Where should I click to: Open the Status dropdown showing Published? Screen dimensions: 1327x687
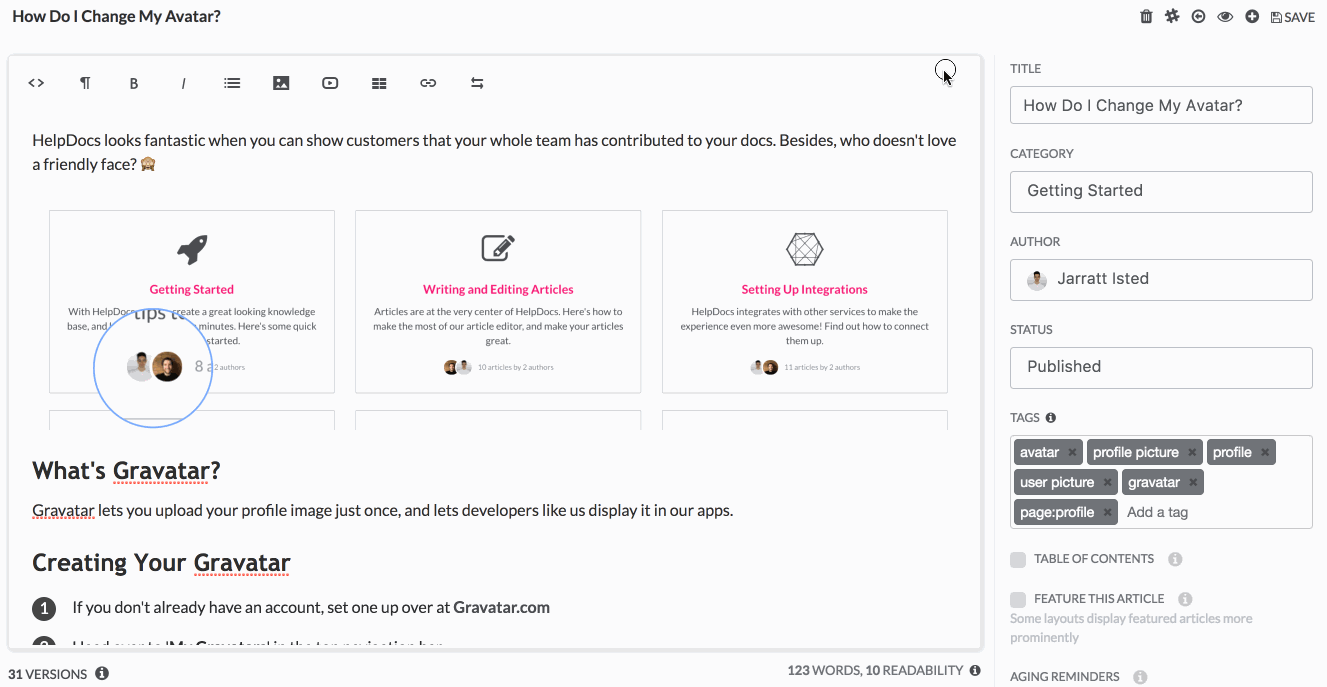click(1161, 367)
